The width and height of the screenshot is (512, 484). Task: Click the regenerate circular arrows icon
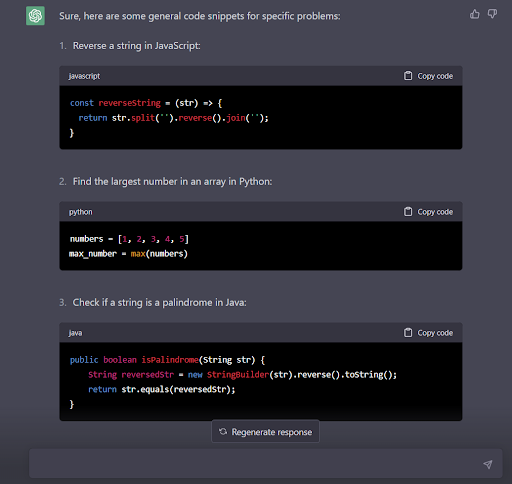[223, 432]
